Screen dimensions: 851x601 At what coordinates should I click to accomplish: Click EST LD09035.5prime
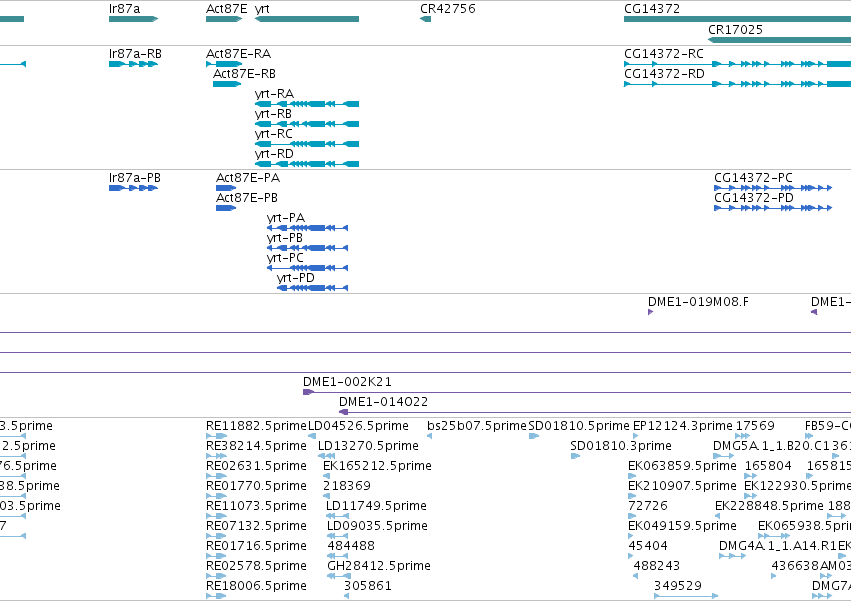(337, 536)
